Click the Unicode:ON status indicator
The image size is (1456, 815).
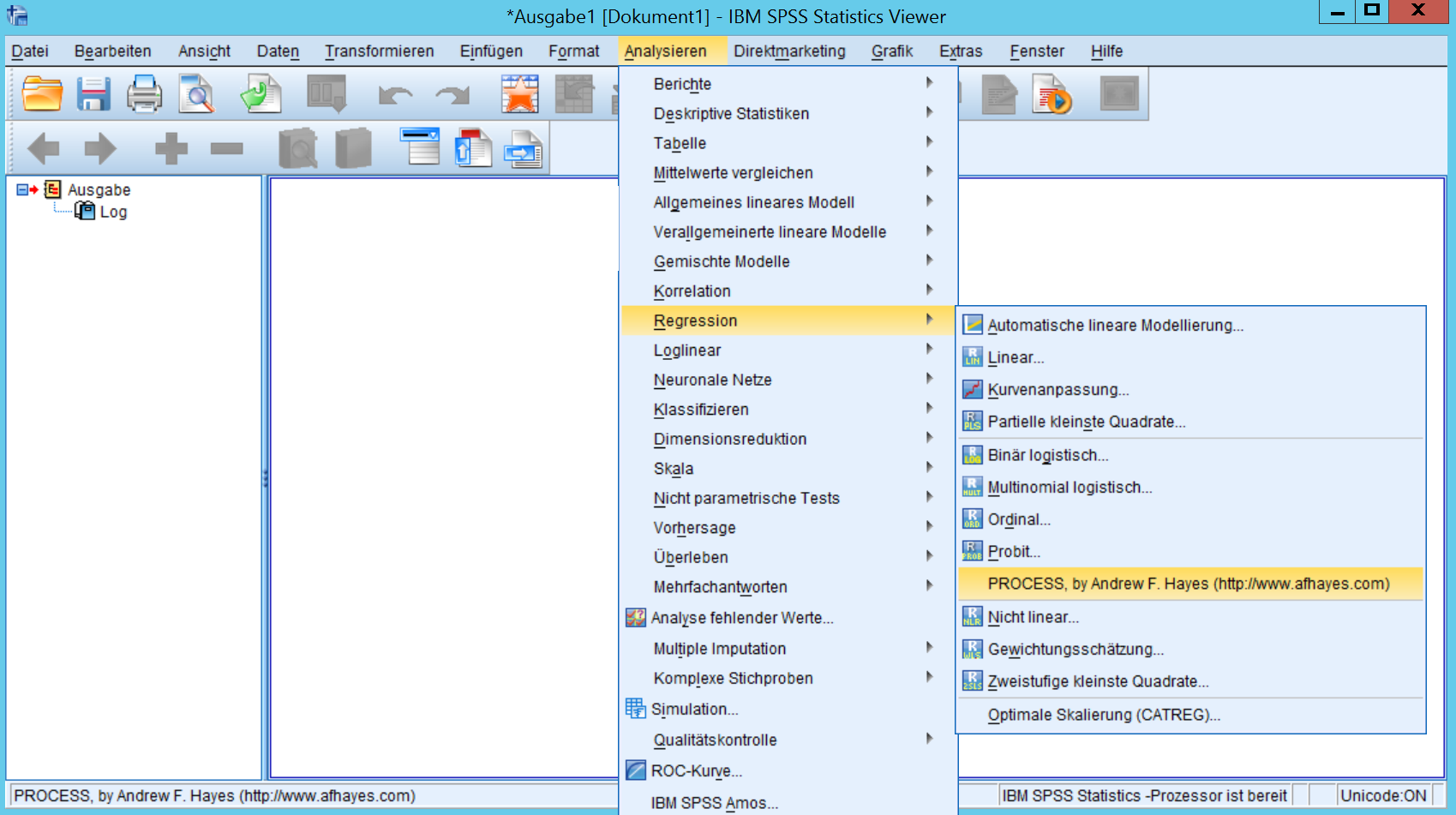point(1383,795)
